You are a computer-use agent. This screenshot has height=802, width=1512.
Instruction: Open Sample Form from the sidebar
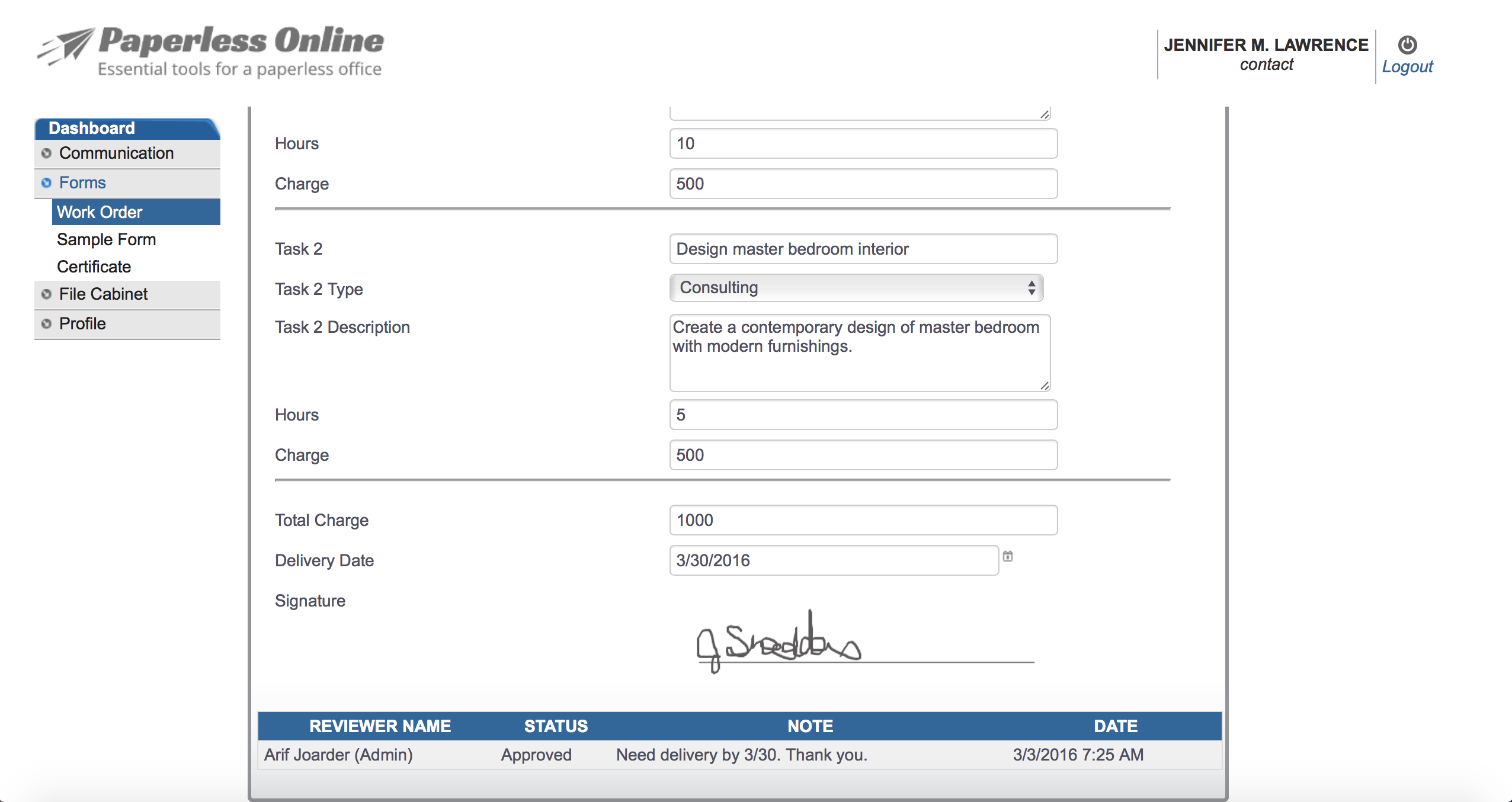[x=107, y=239]
